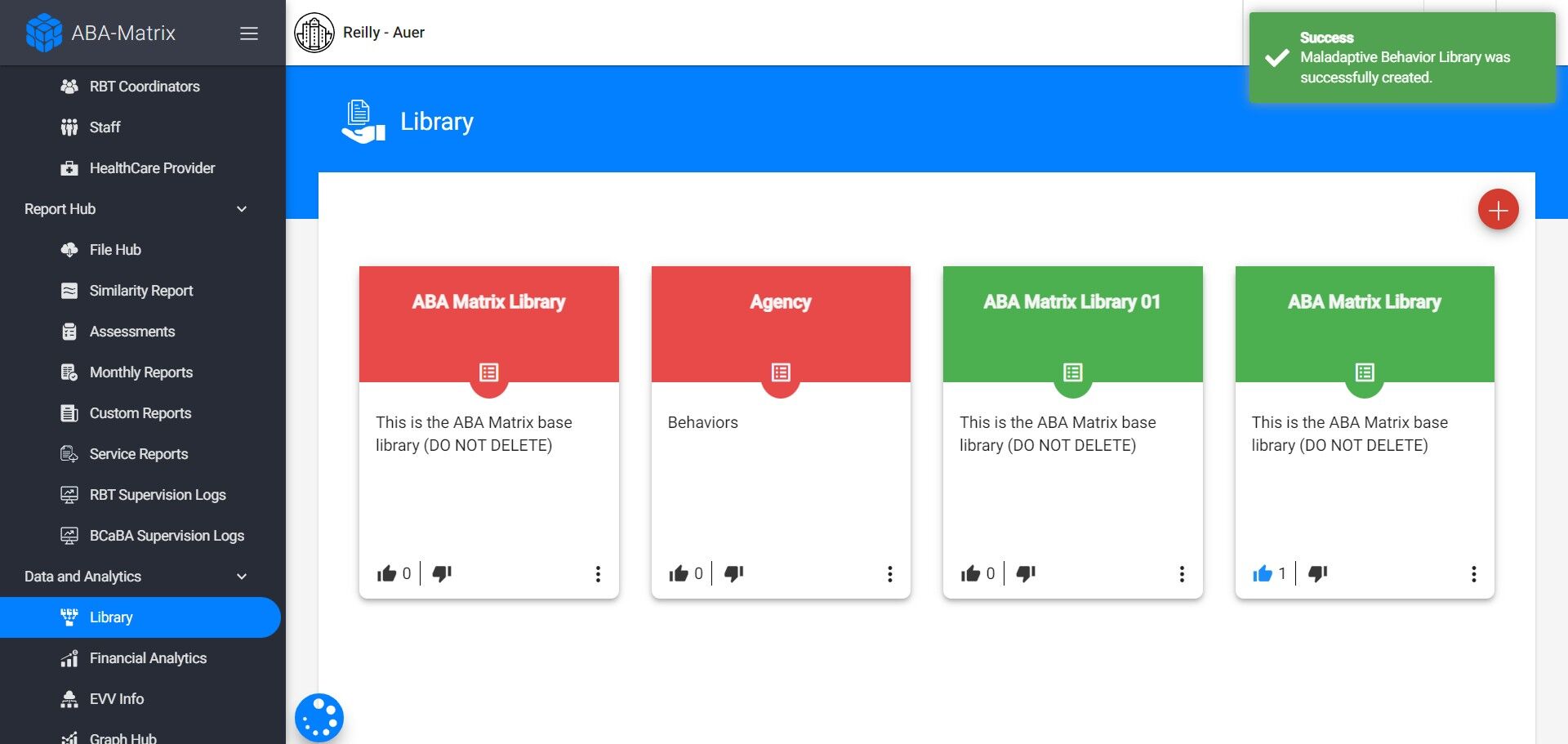
Task: Dislike the red ABA Matrix Library card
Action: pyautogui.click(x=442, y=573)
